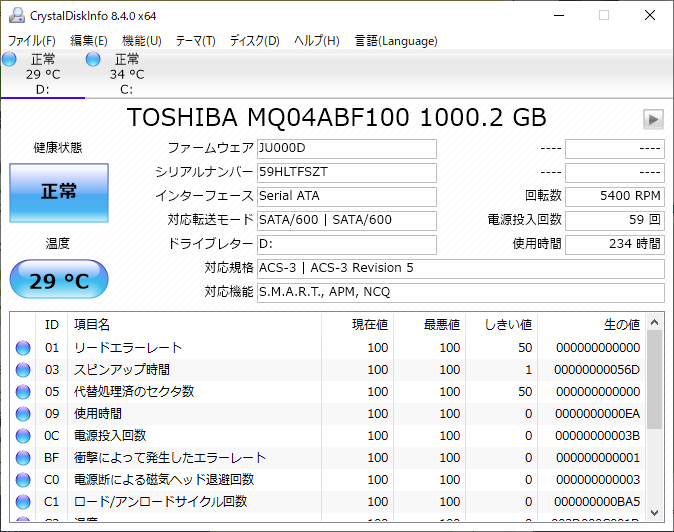The width and height of the screenshot is (674, 532).
Task: Click the 回転数 value 5400 RPM
Action: click(615, 197)
